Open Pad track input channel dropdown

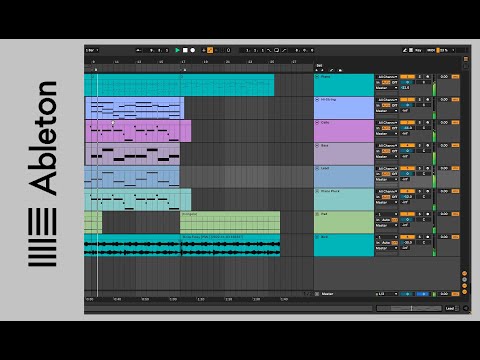click(387, 214)
